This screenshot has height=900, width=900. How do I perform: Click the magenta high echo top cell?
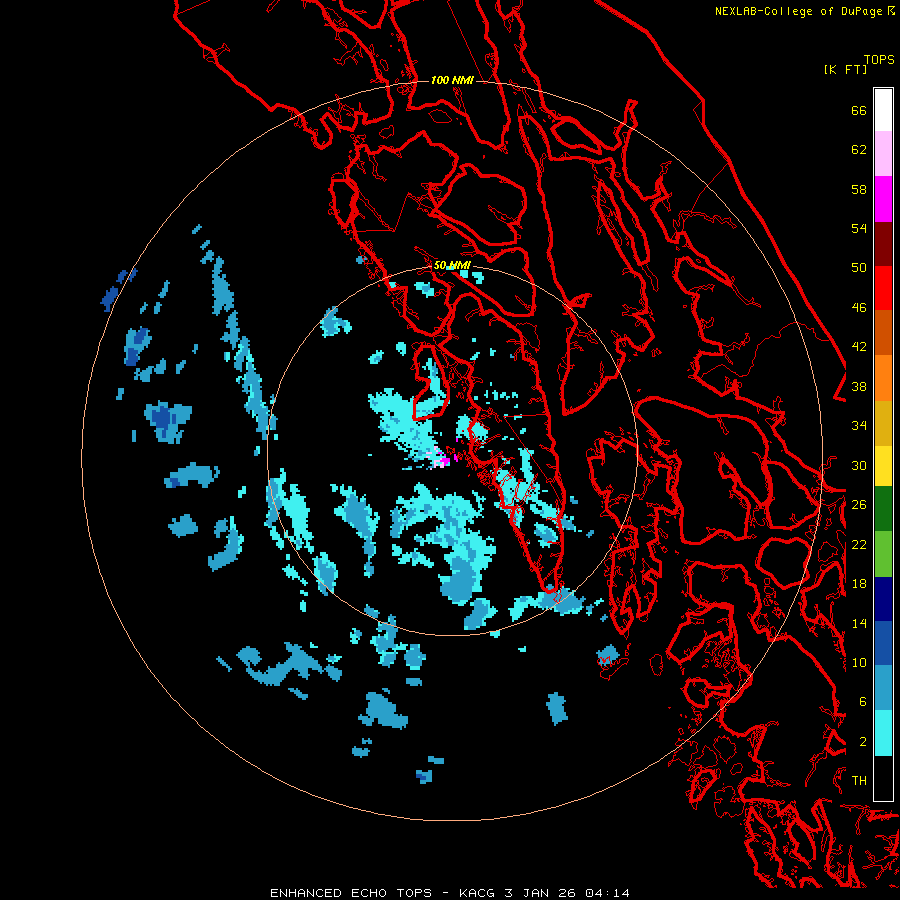pyautogui.click(x=443, y=459)
